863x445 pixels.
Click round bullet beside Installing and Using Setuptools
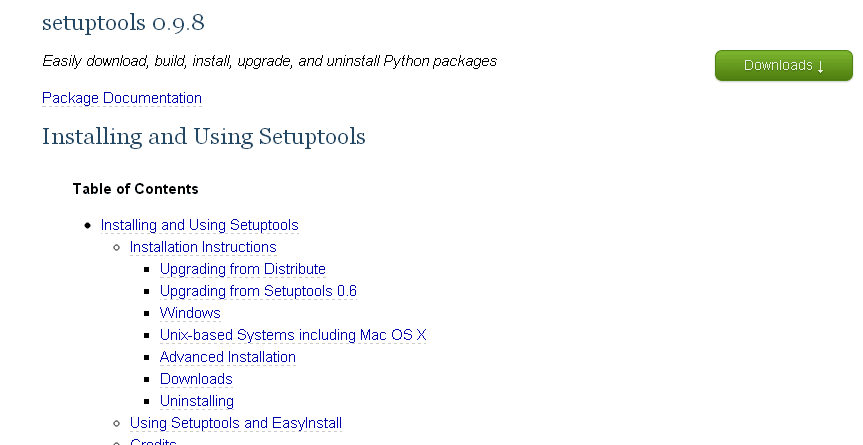pos(88,226)
